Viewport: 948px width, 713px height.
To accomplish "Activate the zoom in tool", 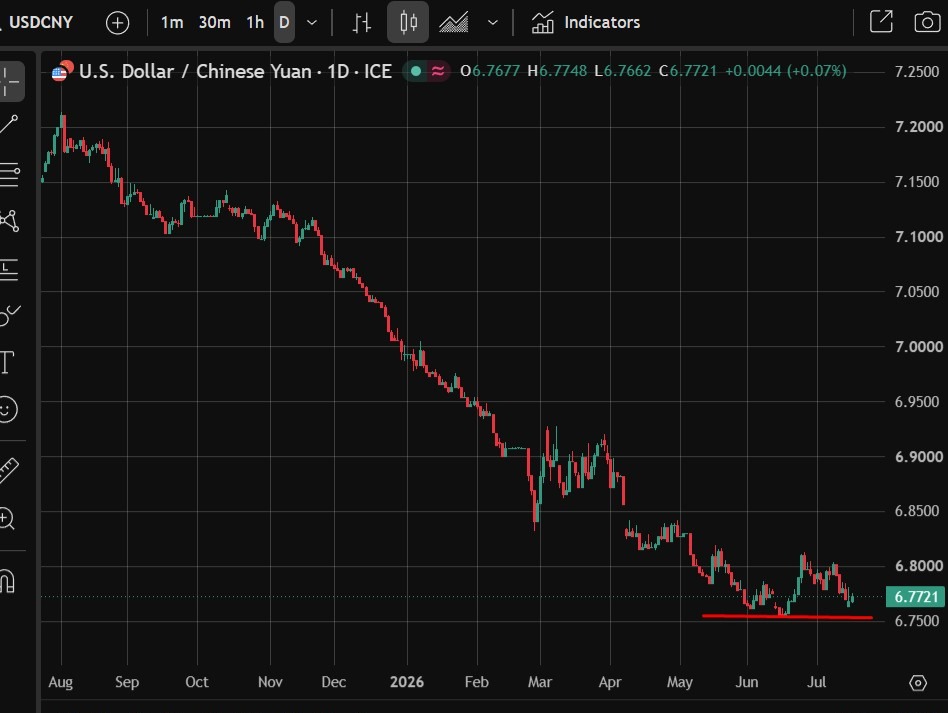I will click(x=7, y=519).
